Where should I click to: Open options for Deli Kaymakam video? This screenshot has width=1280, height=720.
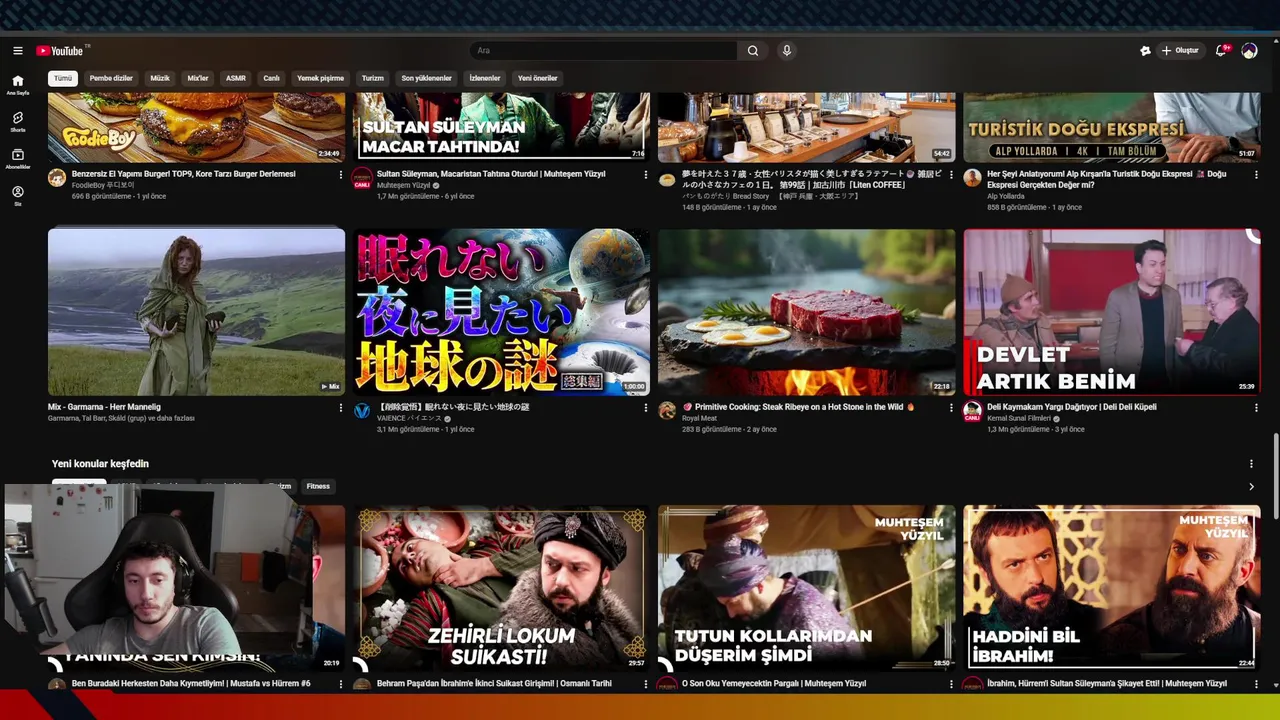coord(1256,408)
